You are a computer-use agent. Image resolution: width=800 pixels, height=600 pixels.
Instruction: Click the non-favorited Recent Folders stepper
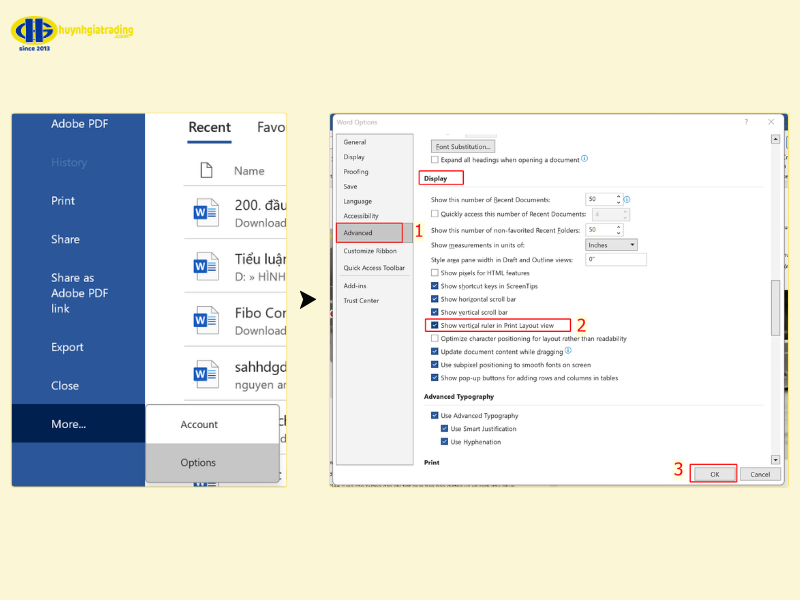[x=619, y=229]
